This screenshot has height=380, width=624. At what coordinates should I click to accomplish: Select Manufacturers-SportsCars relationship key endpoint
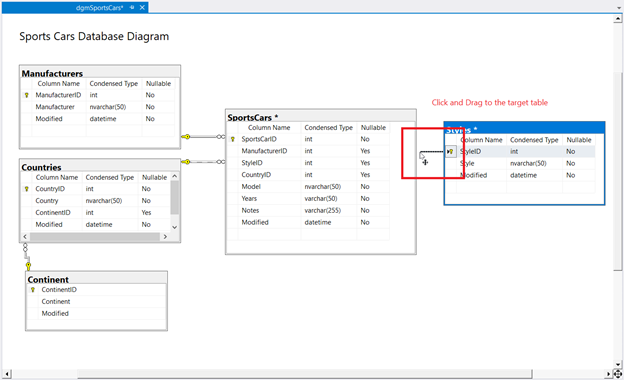(186, 137)
